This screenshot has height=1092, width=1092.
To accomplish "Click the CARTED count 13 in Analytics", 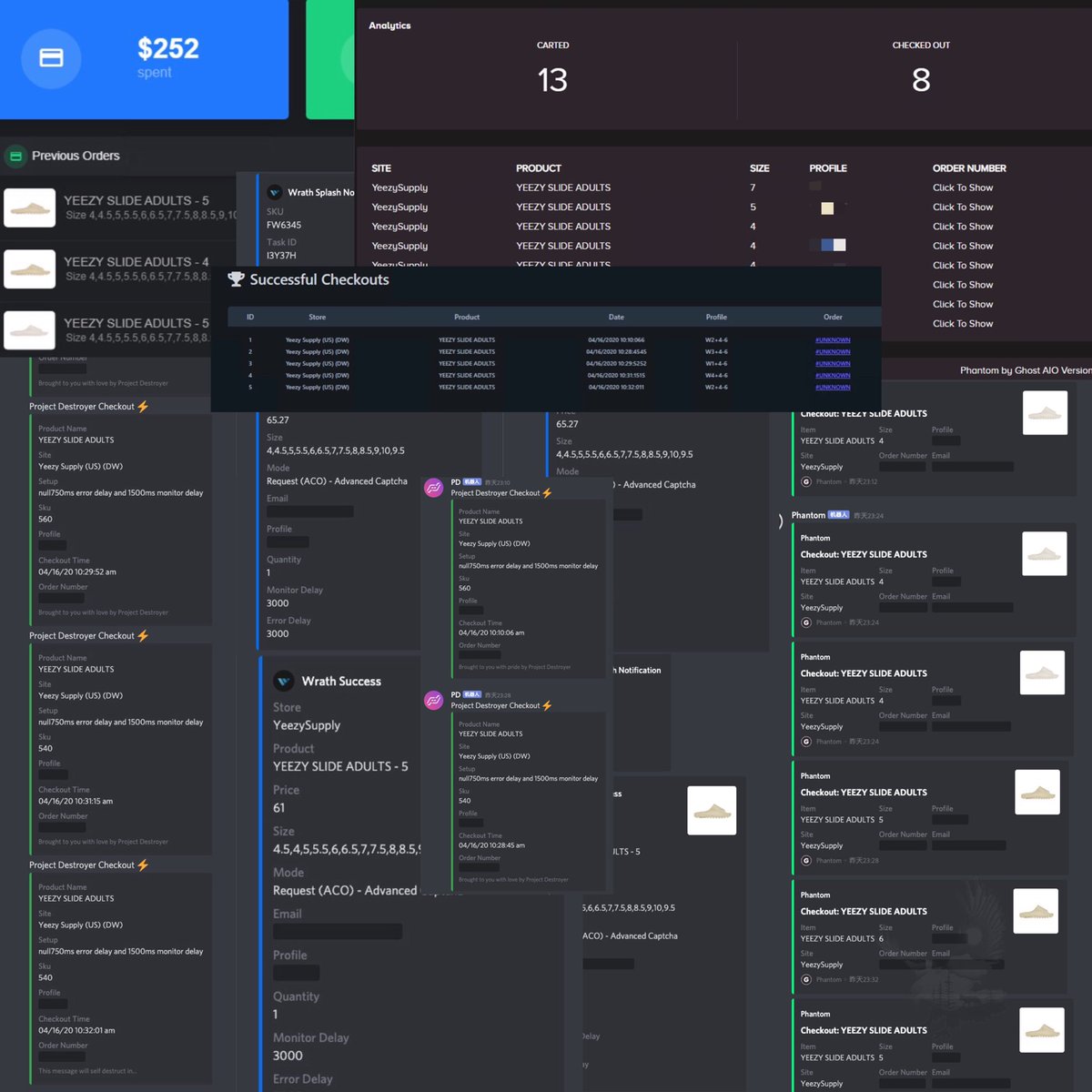I will [x=552, y=80].
